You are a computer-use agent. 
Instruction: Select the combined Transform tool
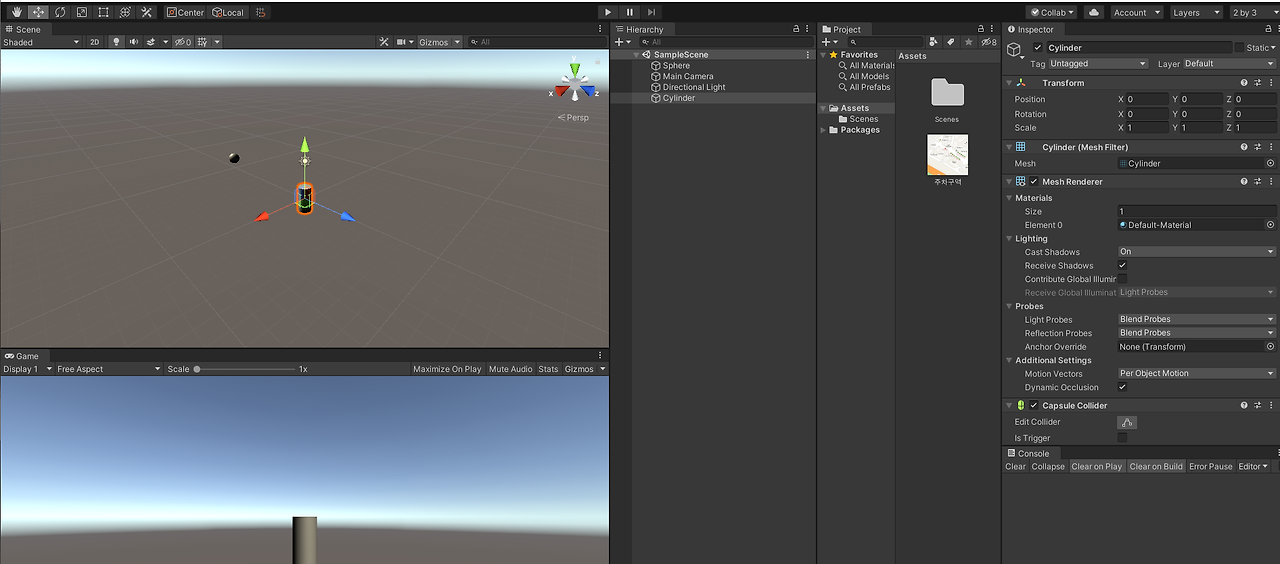click(125, 12)
